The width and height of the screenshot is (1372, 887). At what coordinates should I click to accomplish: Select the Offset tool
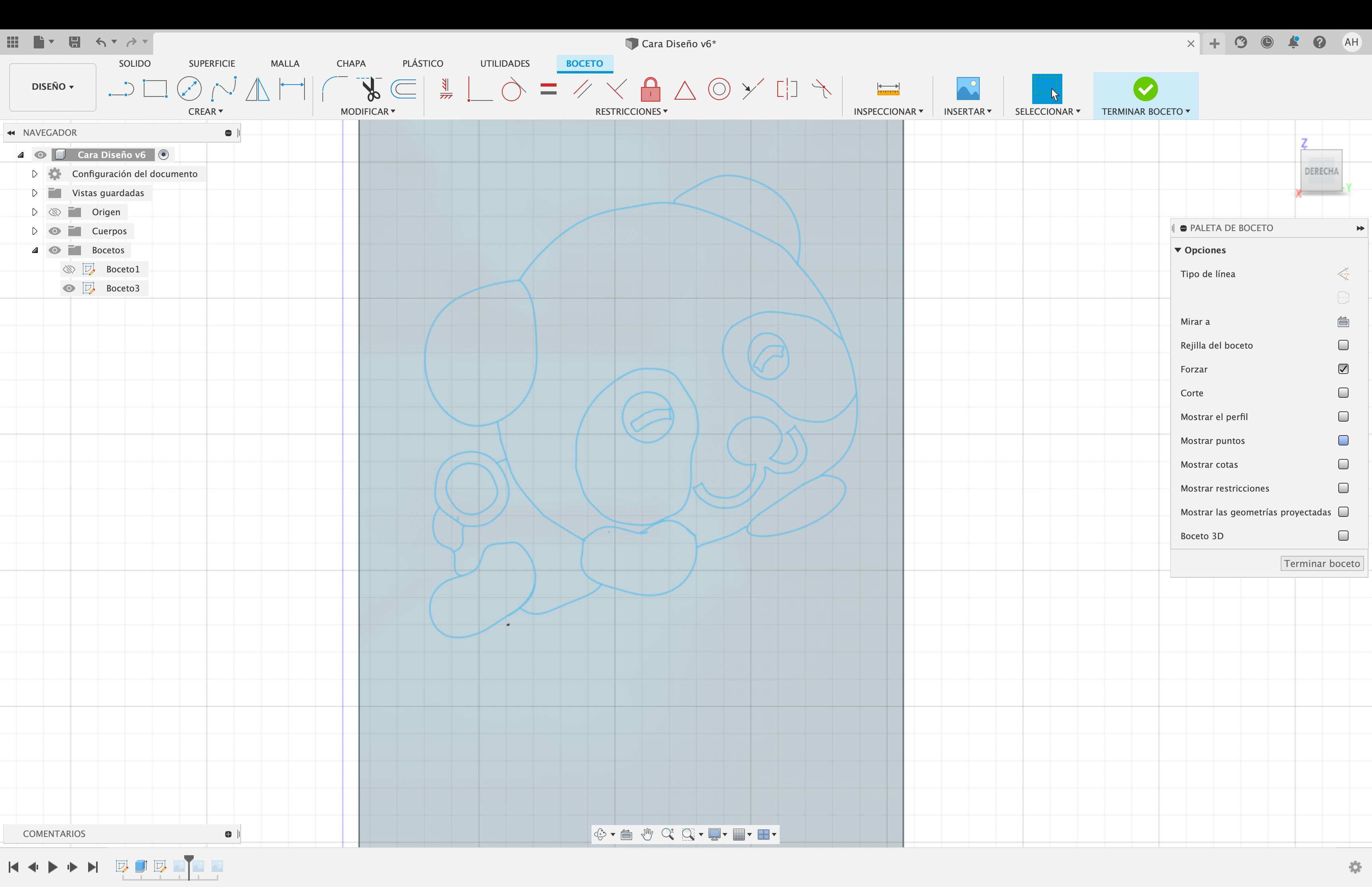404,89
